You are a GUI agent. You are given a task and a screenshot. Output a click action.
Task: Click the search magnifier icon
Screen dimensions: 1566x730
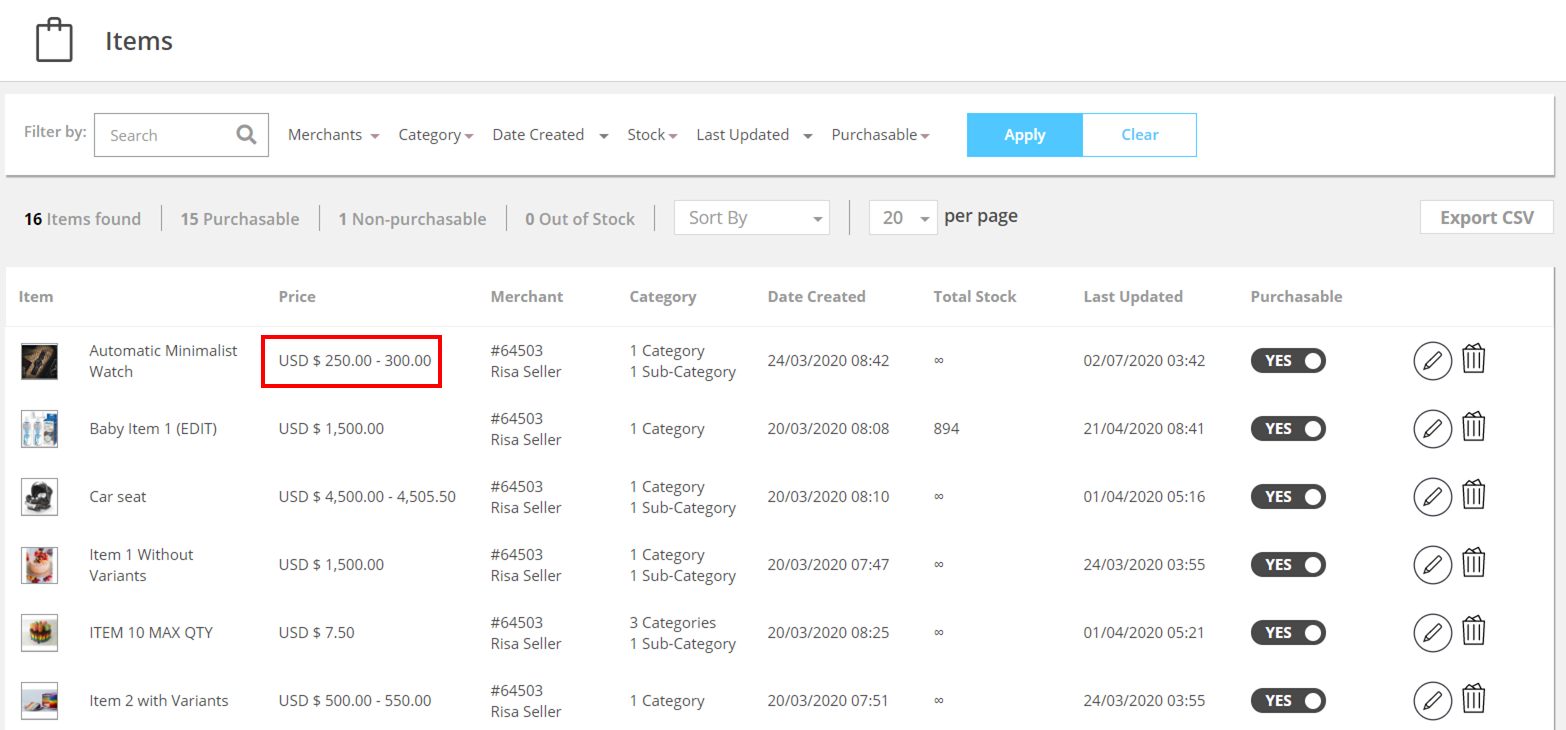[246, 135]
